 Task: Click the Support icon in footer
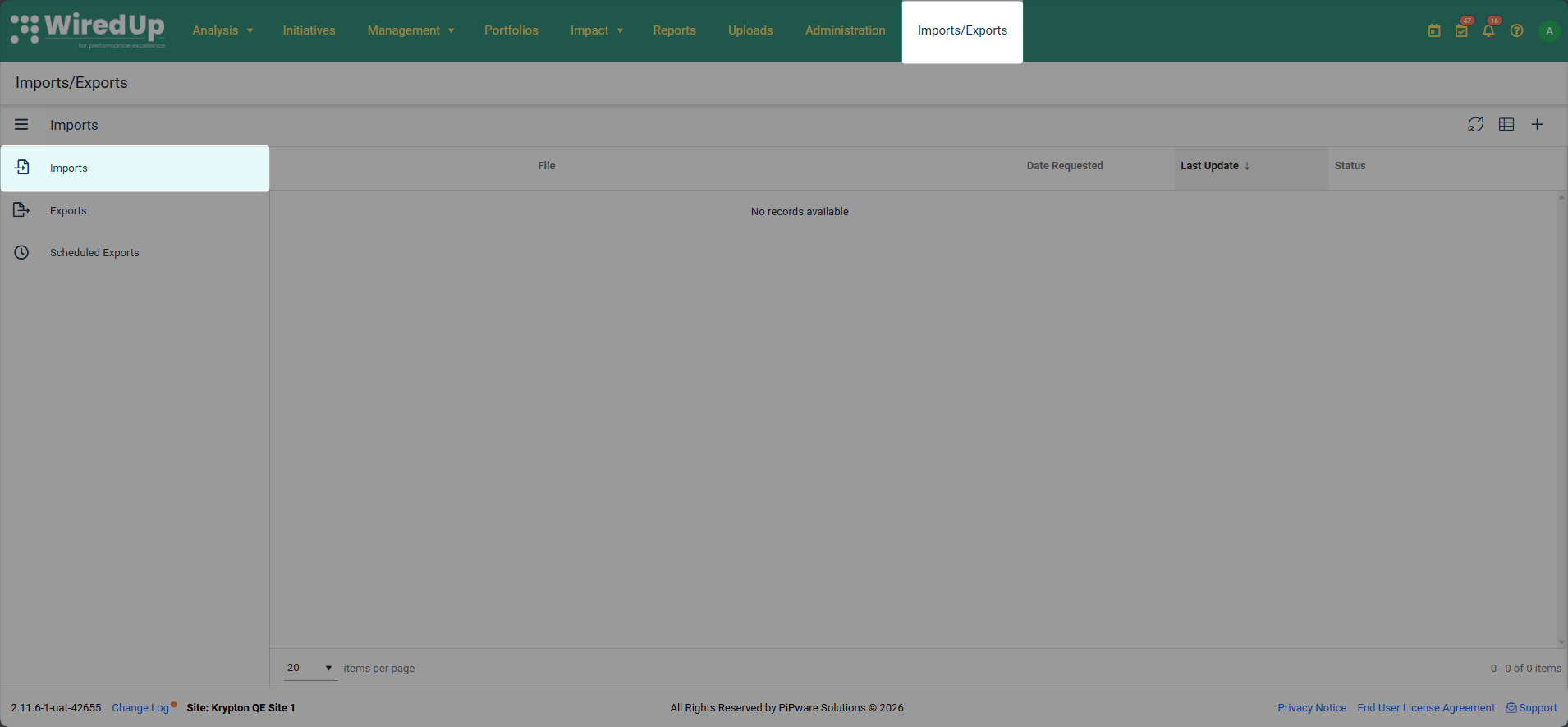(x=1511, y=707)
